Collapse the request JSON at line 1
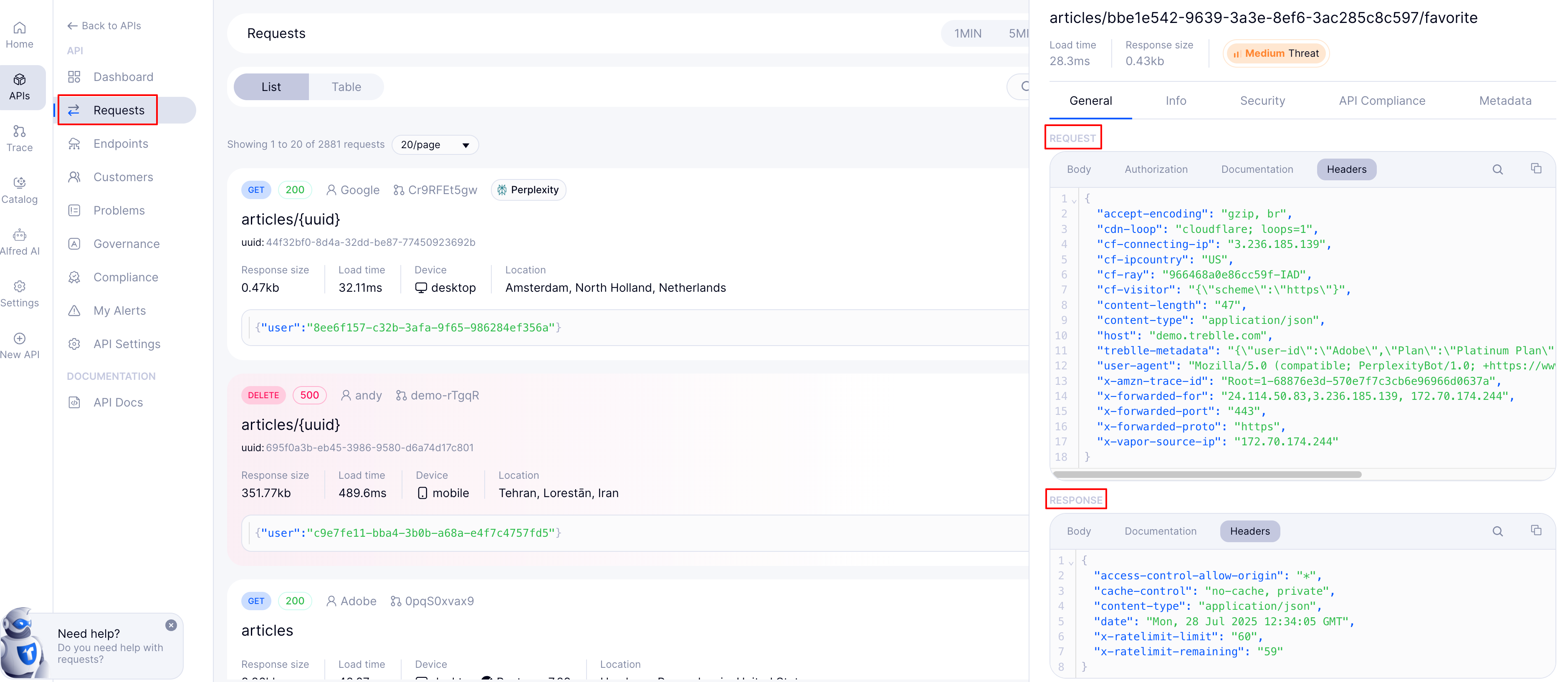 pos(1075,200)
